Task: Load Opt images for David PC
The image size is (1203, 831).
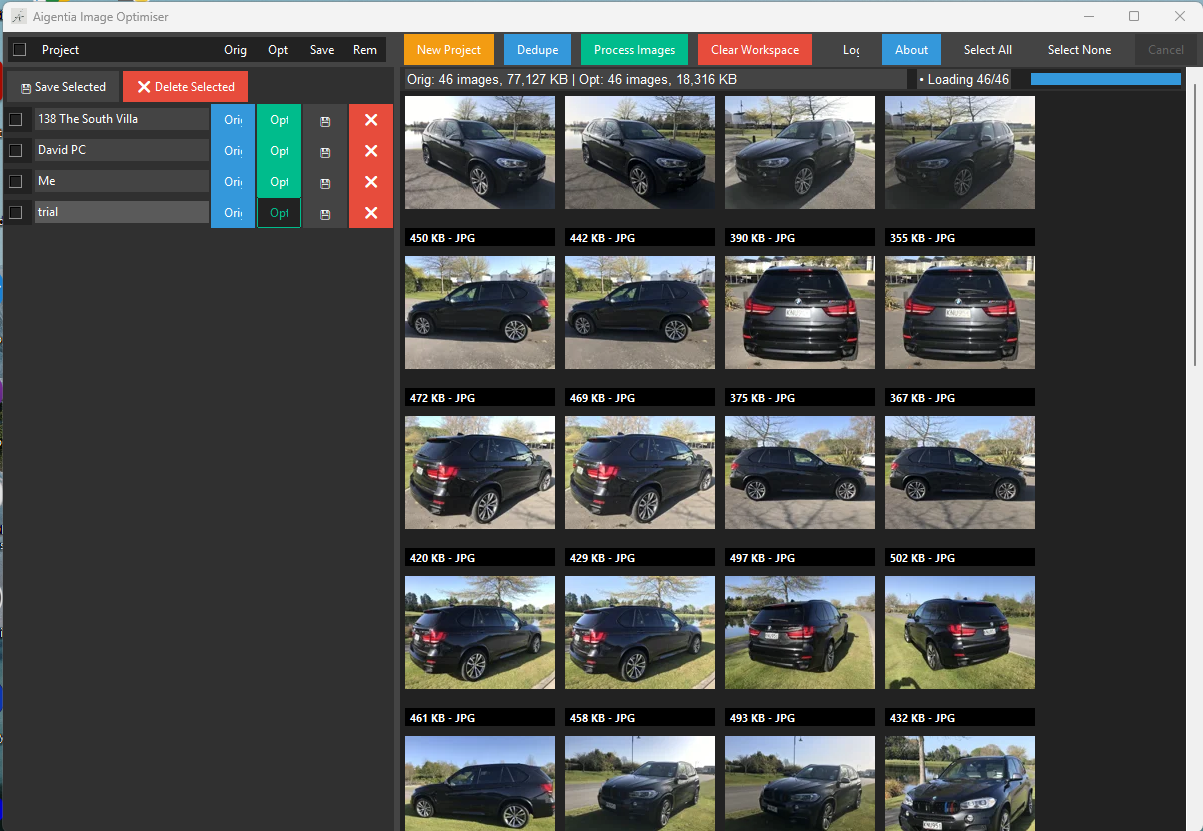Action: coord(279,151)
